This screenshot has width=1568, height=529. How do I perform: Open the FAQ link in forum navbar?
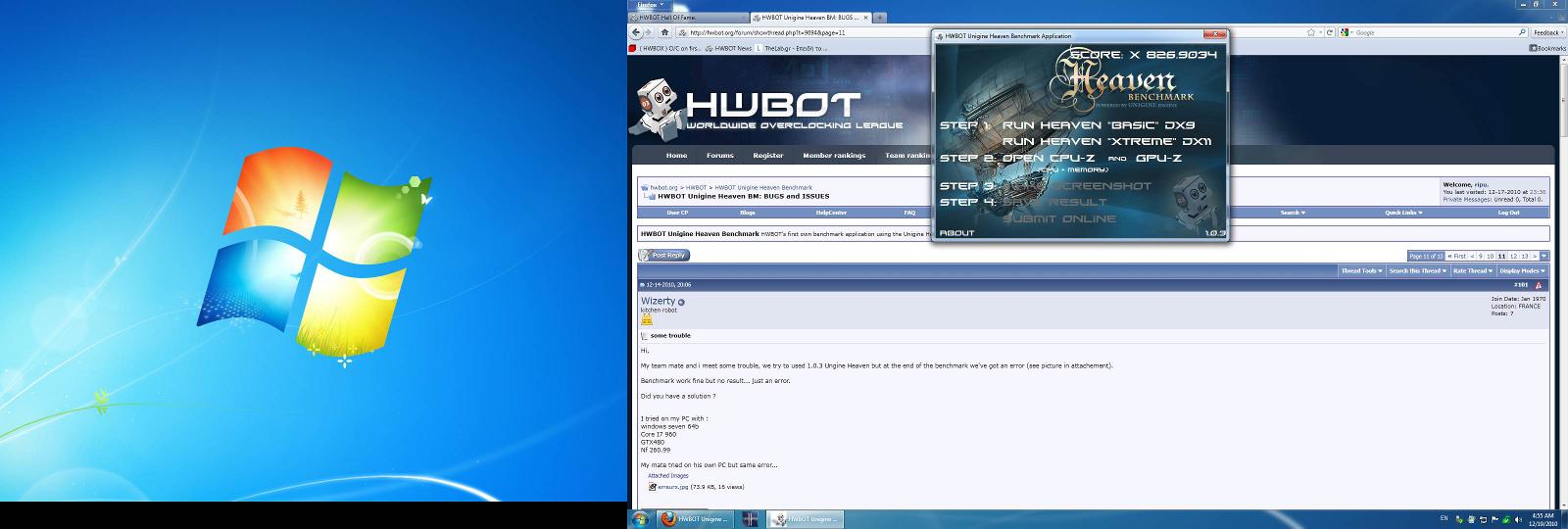(x=909, y=213)
